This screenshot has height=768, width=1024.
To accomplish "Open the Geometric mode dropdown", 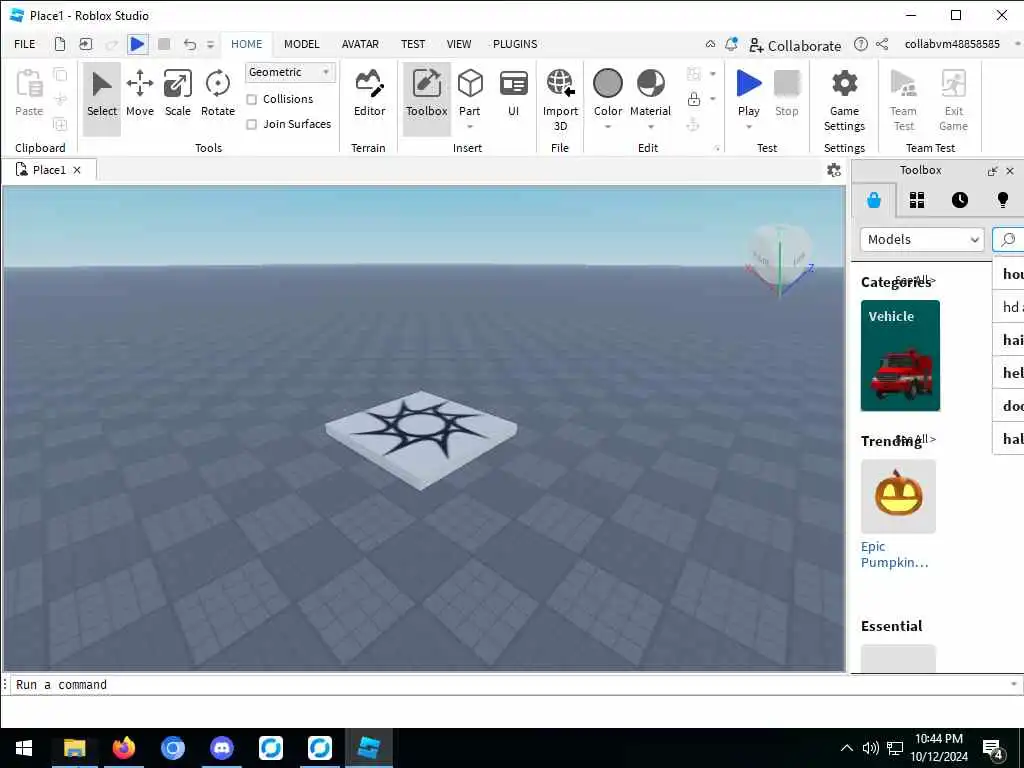I will (290, 72).
